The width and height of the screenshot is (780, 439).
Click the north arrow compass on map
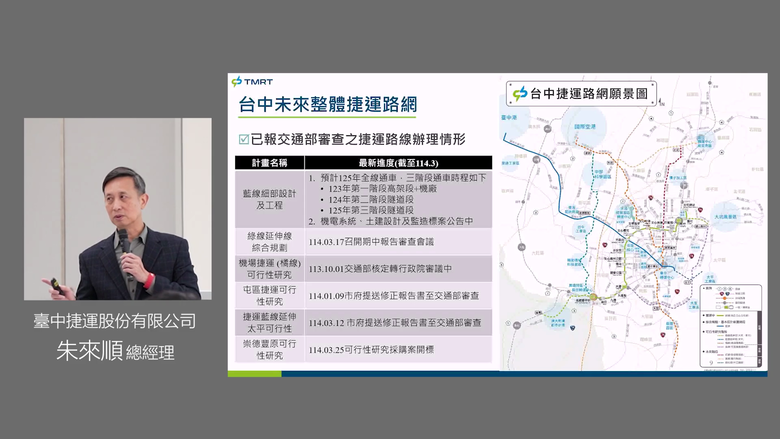(661, 102)
